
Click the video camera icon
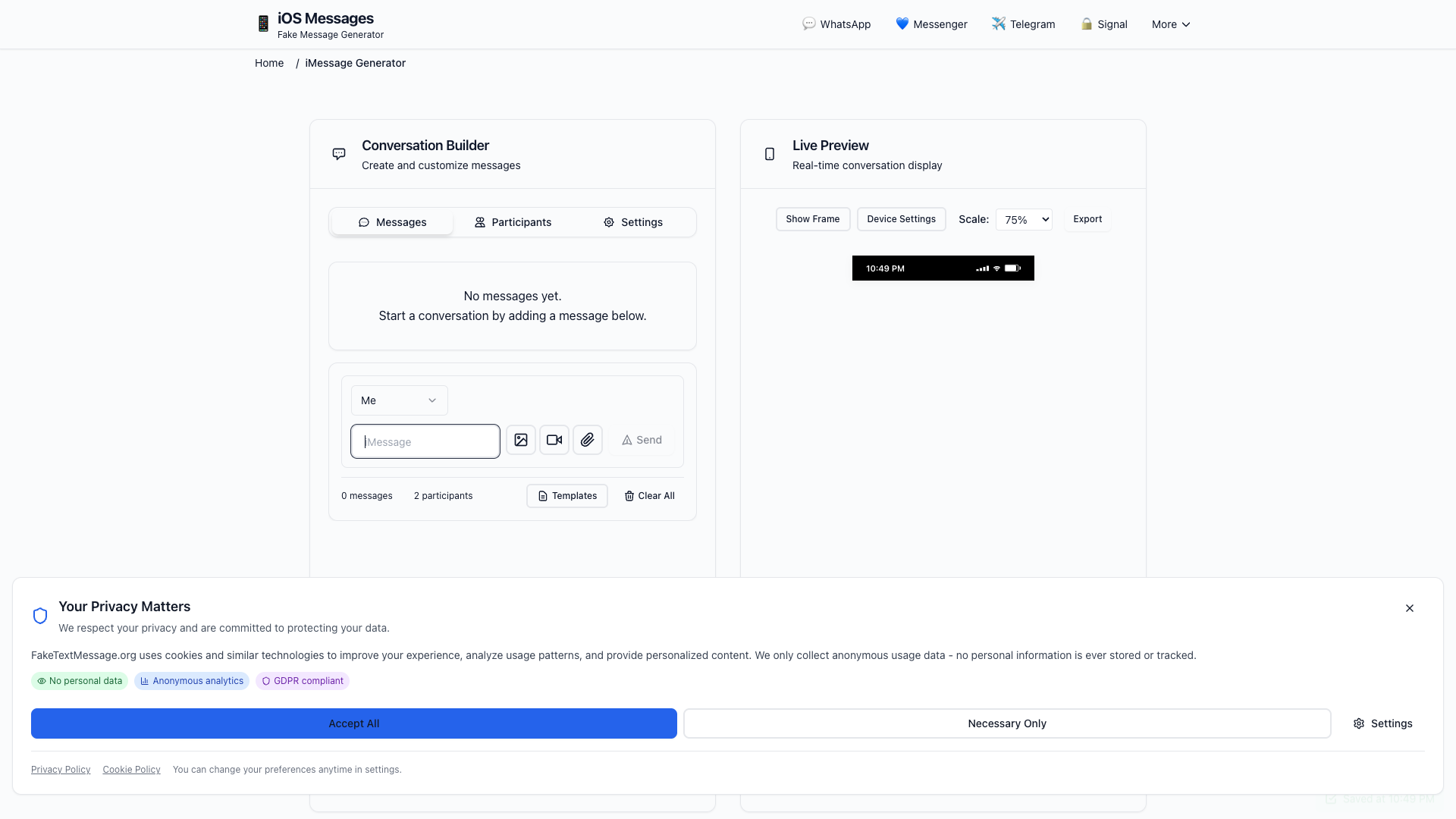tap(554, 440)
